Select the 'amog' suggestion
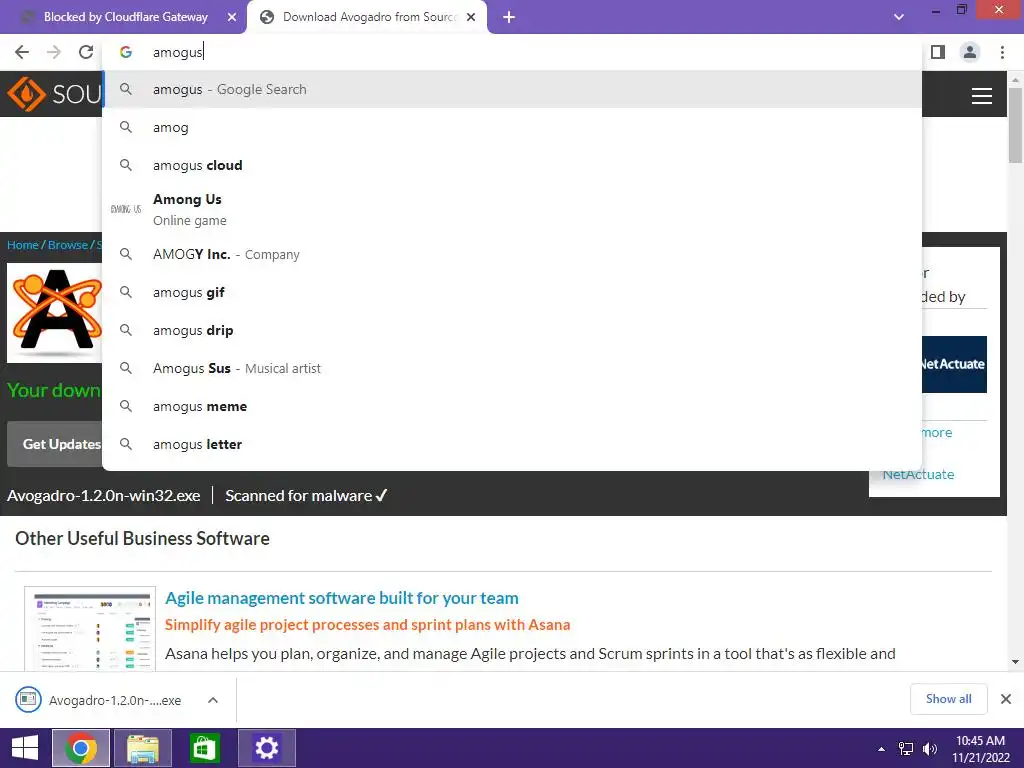The height and width of the screenshot is (768, 1024). point(513,127)
